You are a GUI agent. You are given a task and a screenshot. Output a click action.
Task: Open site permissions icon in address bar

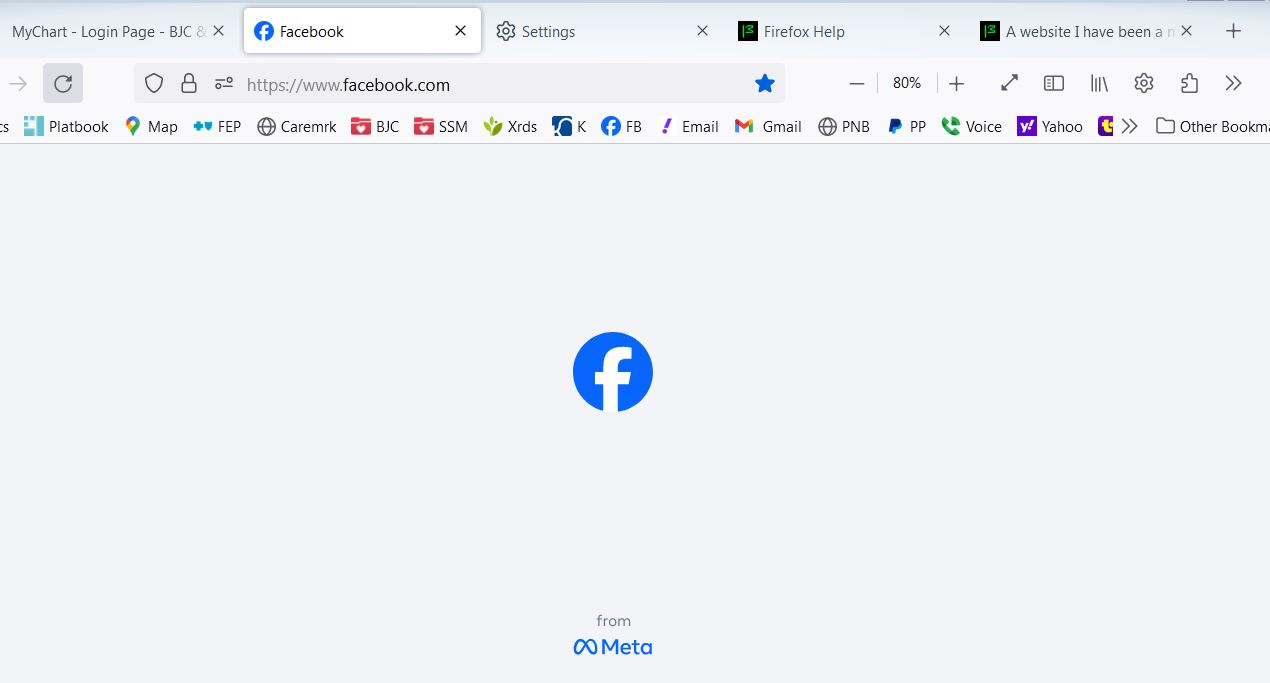click(224, 84)
